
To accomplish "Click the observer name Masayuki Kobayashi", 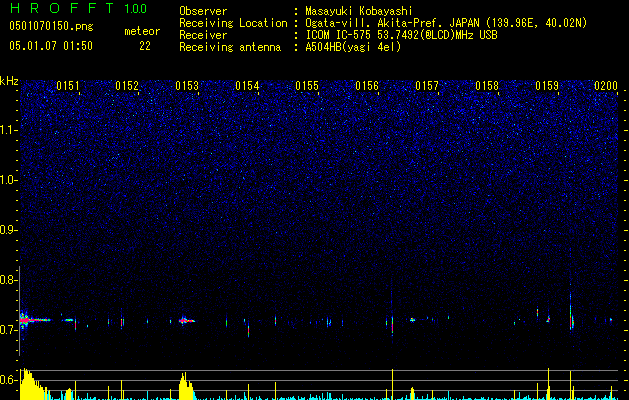I will (359, 11).
